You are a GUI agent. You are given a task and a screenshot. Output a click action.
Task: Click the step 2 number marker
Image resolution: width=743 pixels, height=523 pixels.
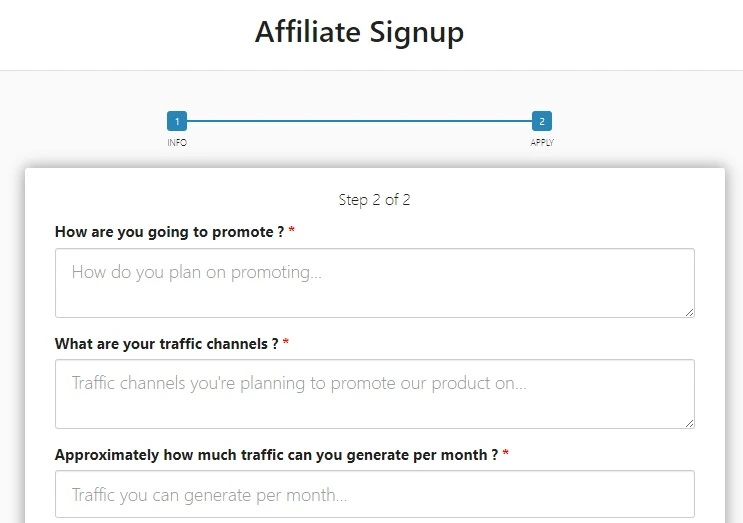[542, 121]
